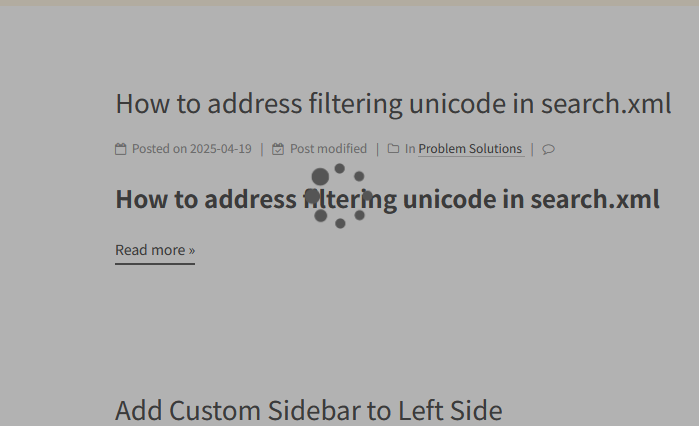699x426 pixels.
Task: Open the Add Custom Sidebar to Left Side post
Action: 308,410
